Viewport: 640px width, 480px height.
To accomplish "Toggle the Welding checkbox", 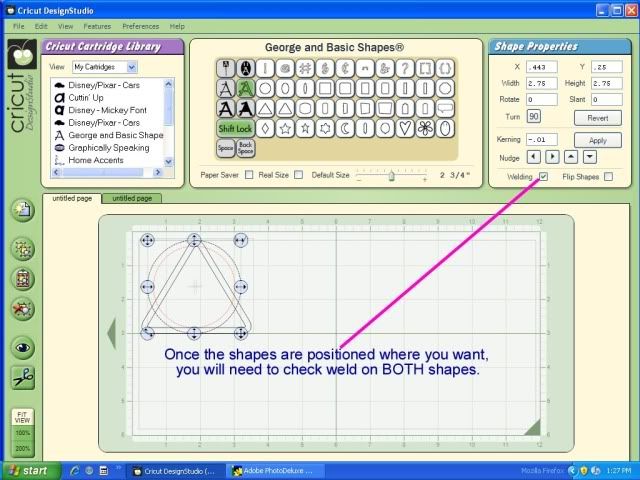I will coord(543,176).
